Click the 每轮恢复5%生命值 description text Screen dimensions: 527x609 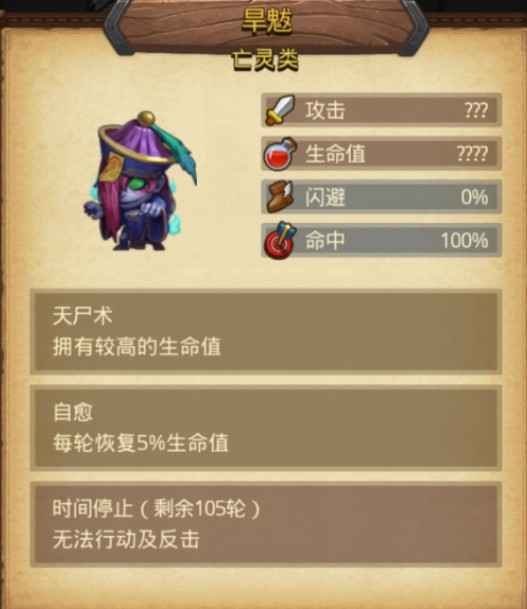pyautogui.click(x=141, y=443)
